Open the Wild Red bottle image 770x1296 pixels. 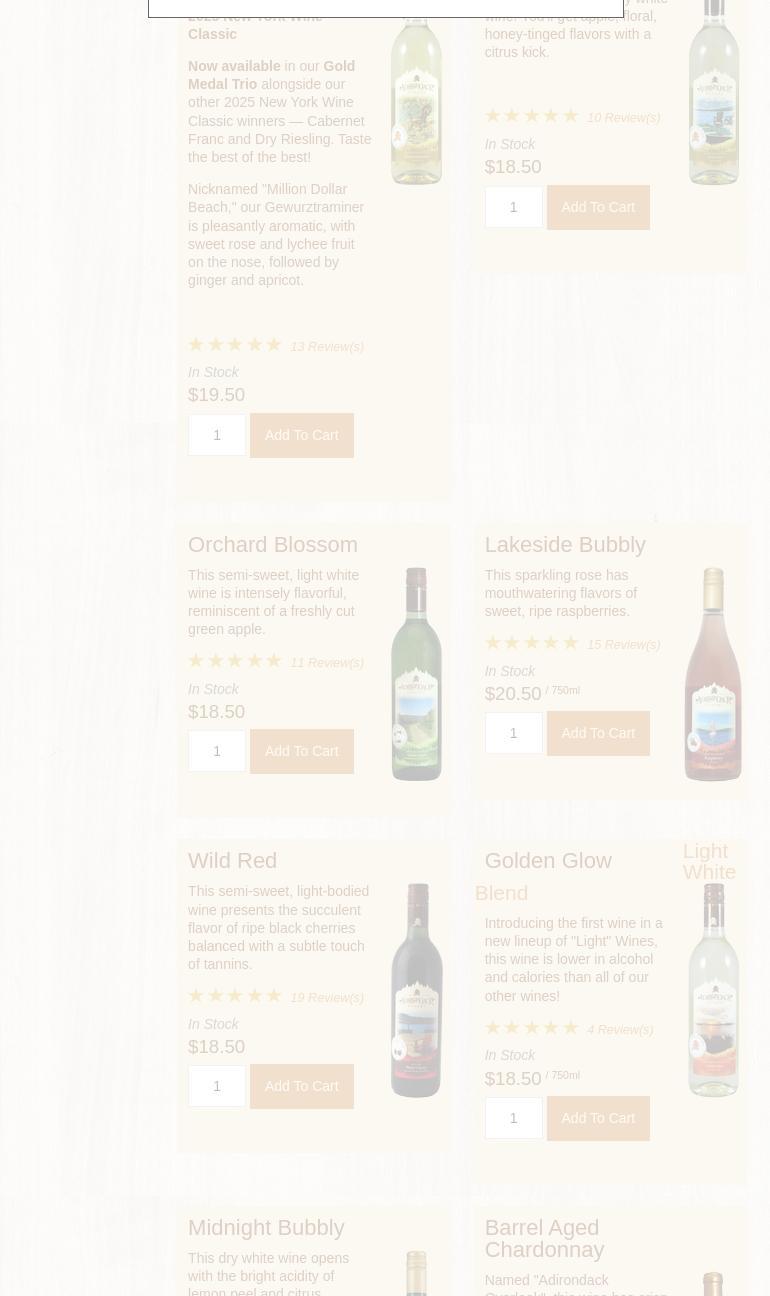[x=416, y=990]
